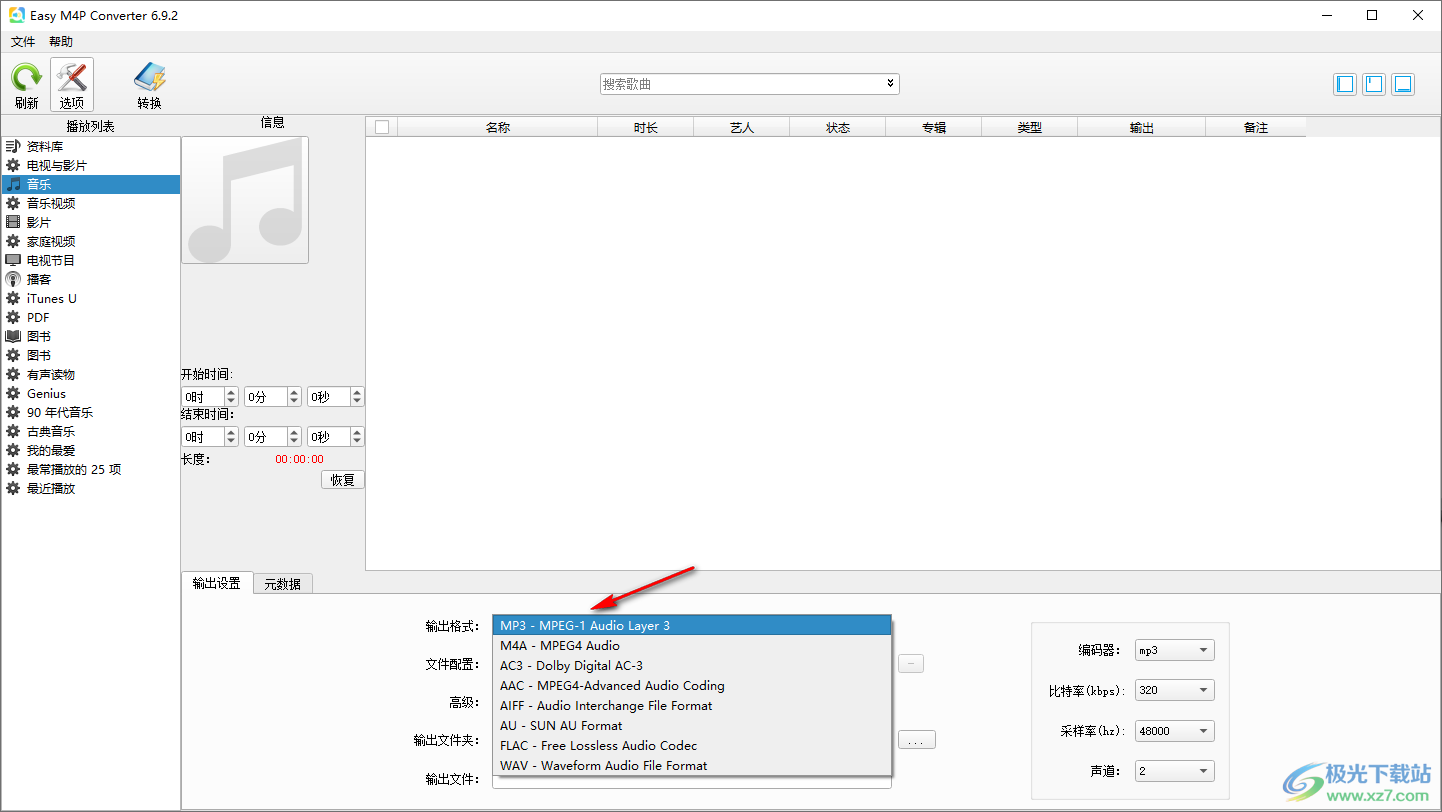Open the 帮助 menu
This screenshot has width=1442, height=812.
(x=61, y=41)
